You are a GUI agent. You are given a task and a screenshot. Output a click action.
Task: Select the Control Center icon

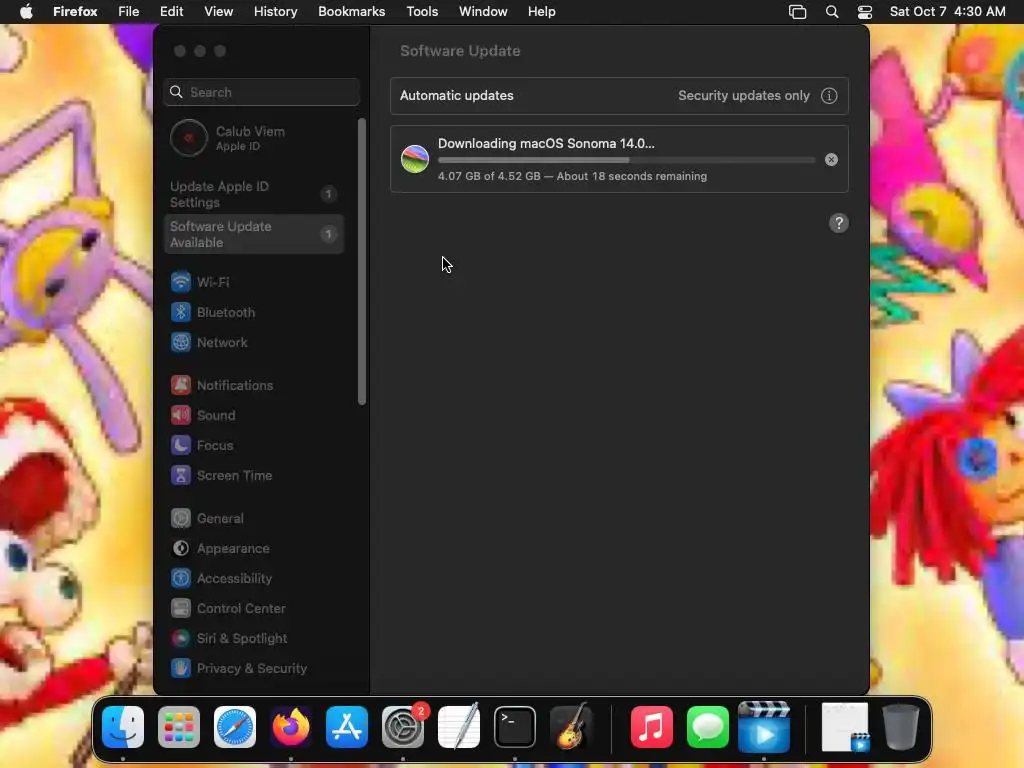181,609
